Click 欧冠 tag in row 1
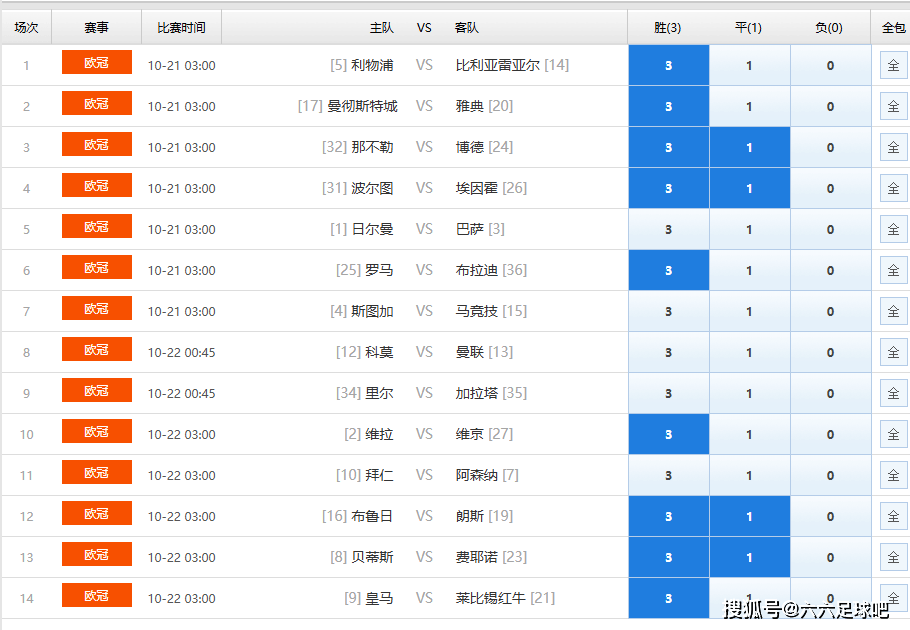The width and height of the screenshot is (910, 630). (x=97, y=62)
